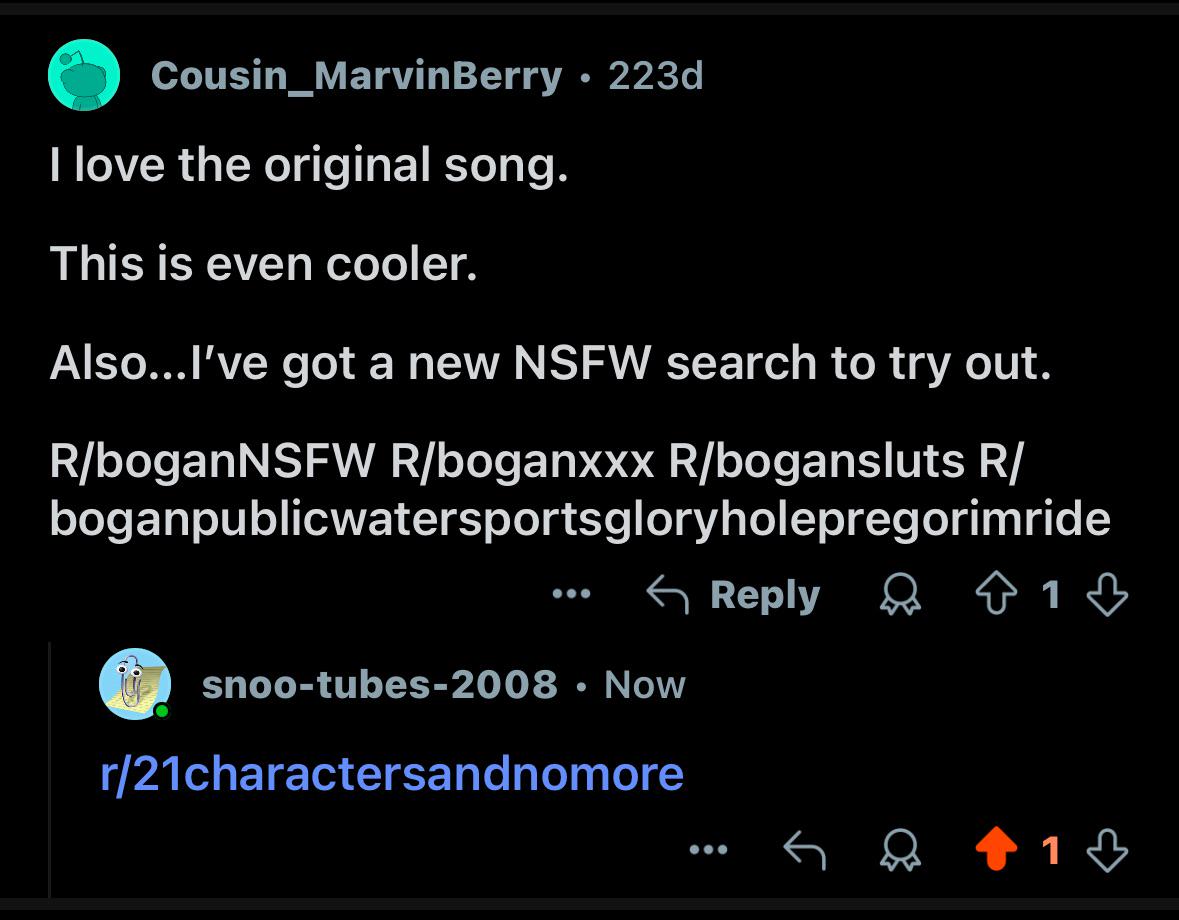Click the reply arrow icon beside Reply
1179x920 pixels.
[668, 594]
